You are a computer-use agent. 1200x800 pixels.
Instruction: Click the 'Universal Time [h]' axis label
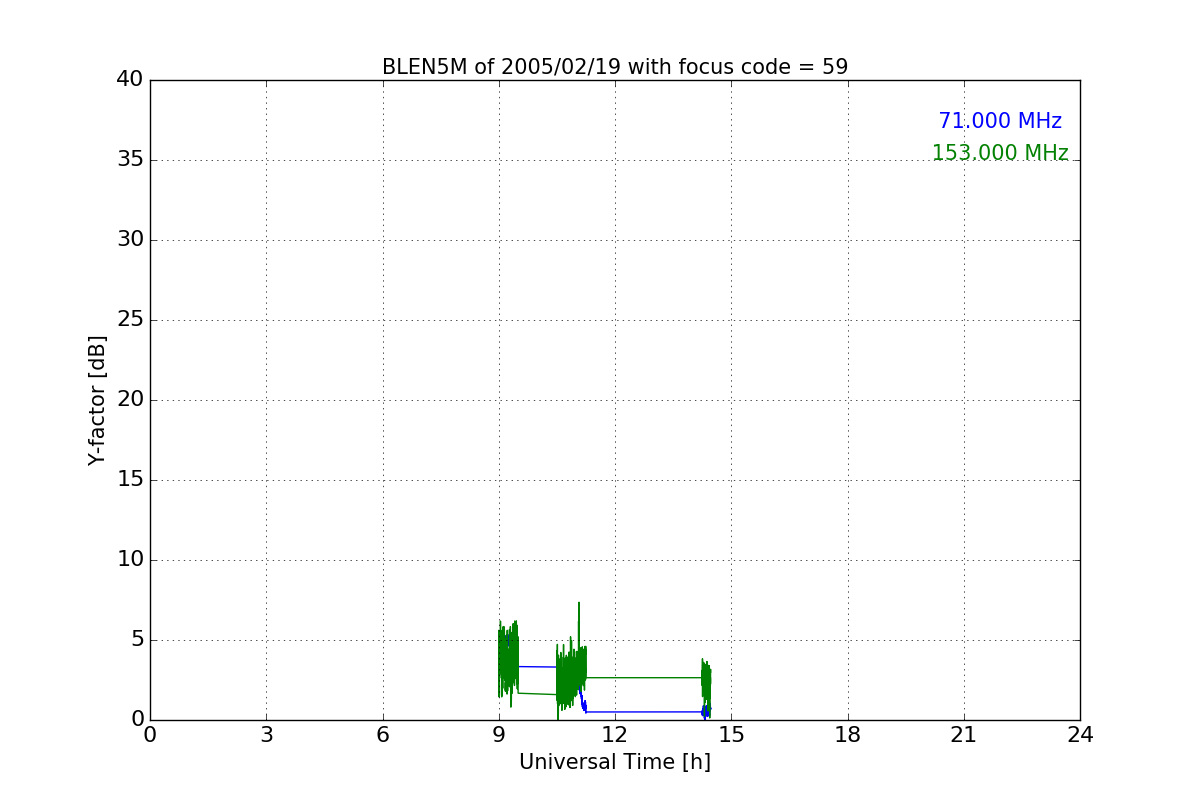(615, 762)
